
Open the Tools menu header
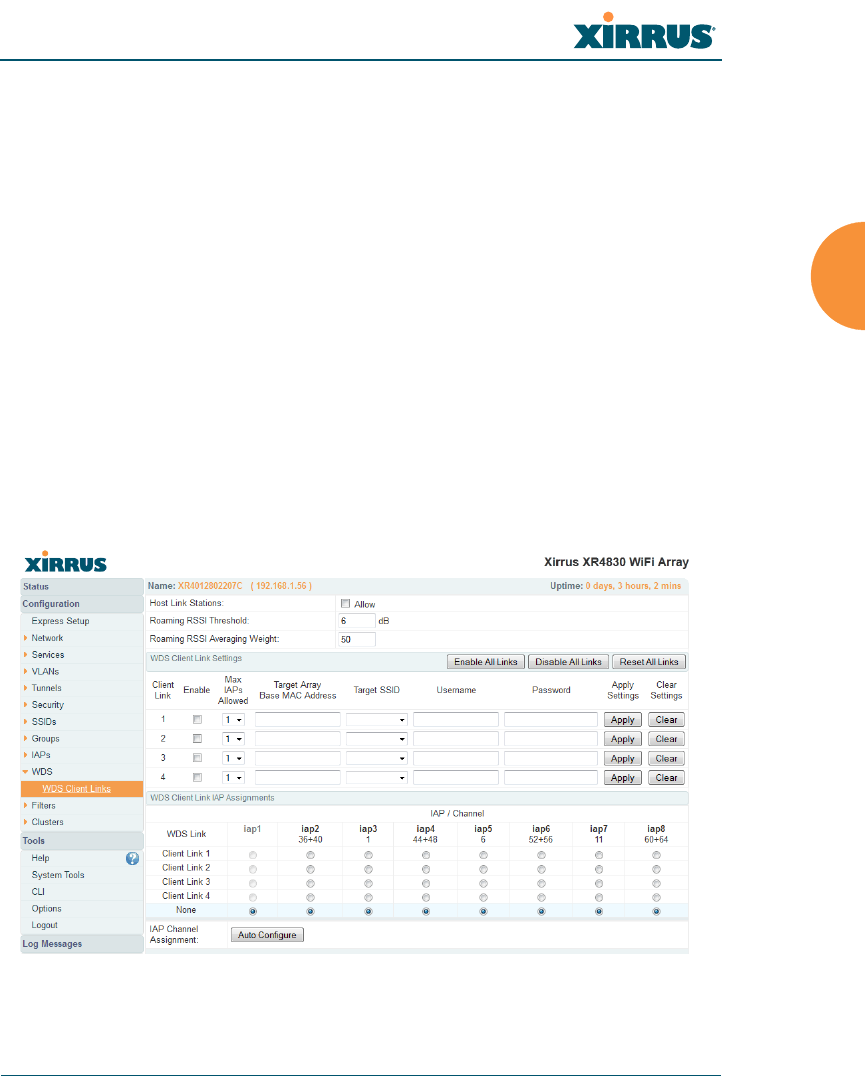[x=82, y=841]
